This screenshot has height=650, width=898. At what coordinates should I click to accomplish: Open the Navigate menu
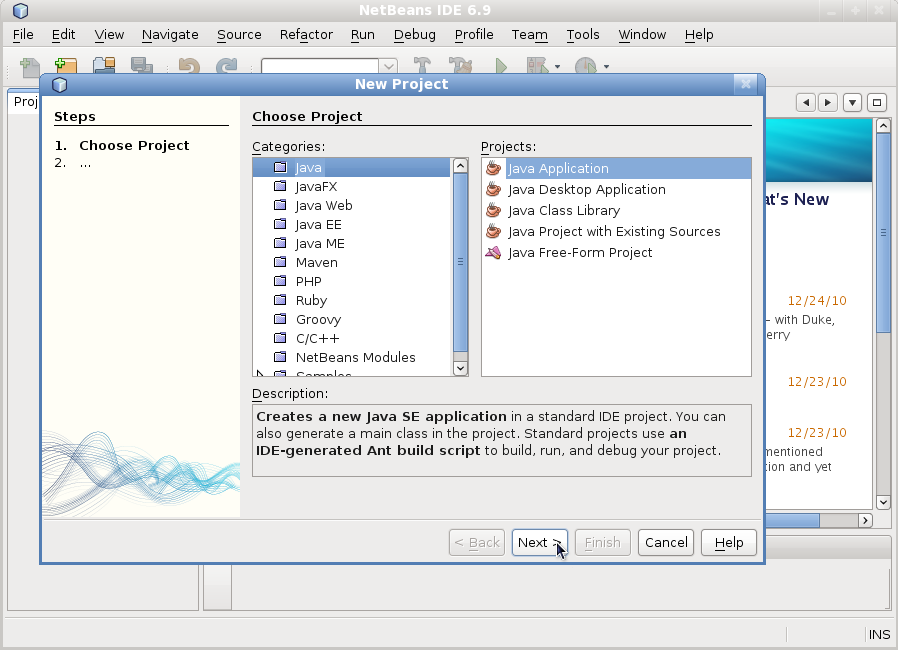[x=170, y=34]
